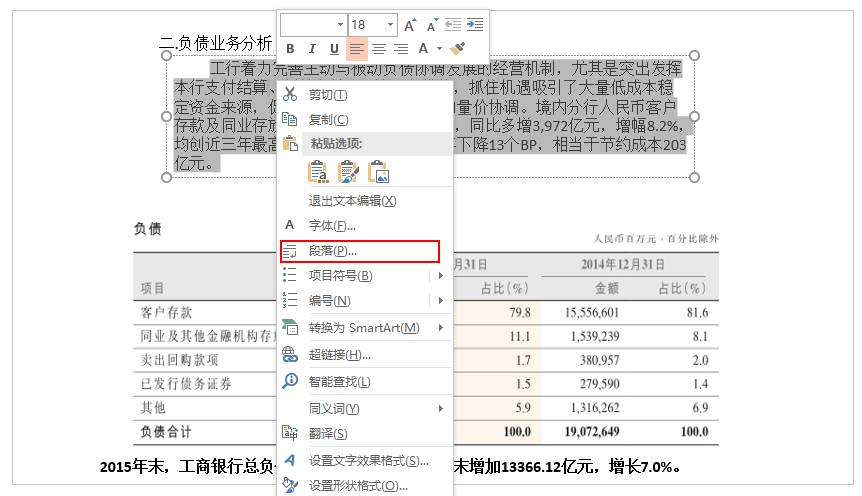862x496 pixels.
Task: Click the format shape icon
Action: point(290,485)
